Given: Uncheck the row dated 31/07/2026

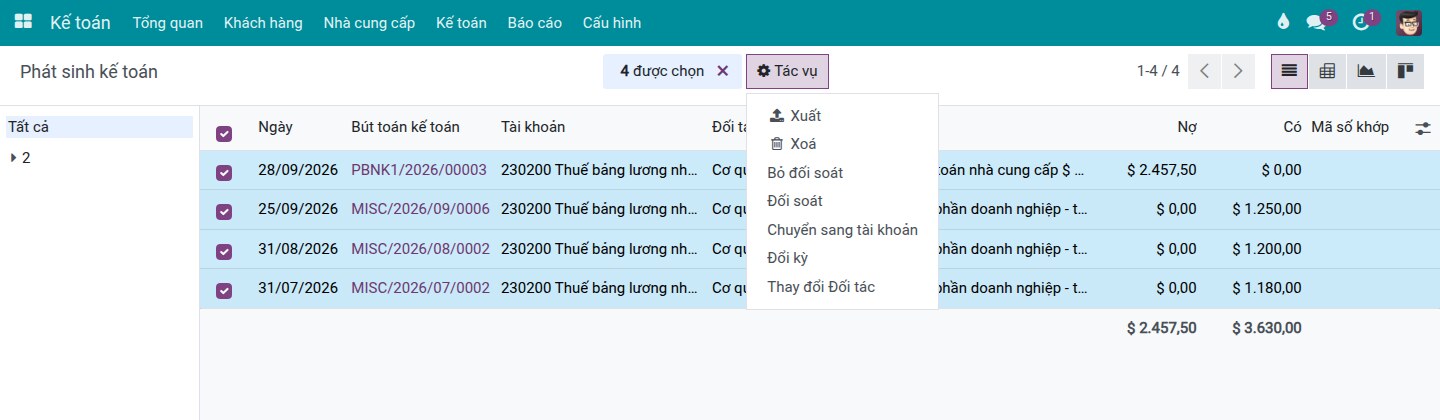Looking at the screenshot, I should 224,290.
